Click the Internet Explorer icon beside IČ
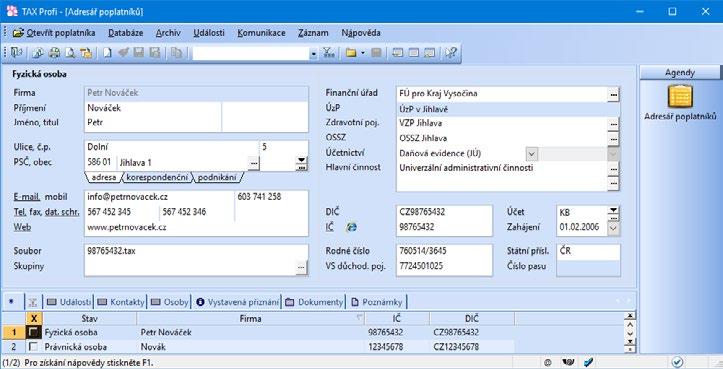The height and width of the screenshot is (369, 723). click(351, 227)
